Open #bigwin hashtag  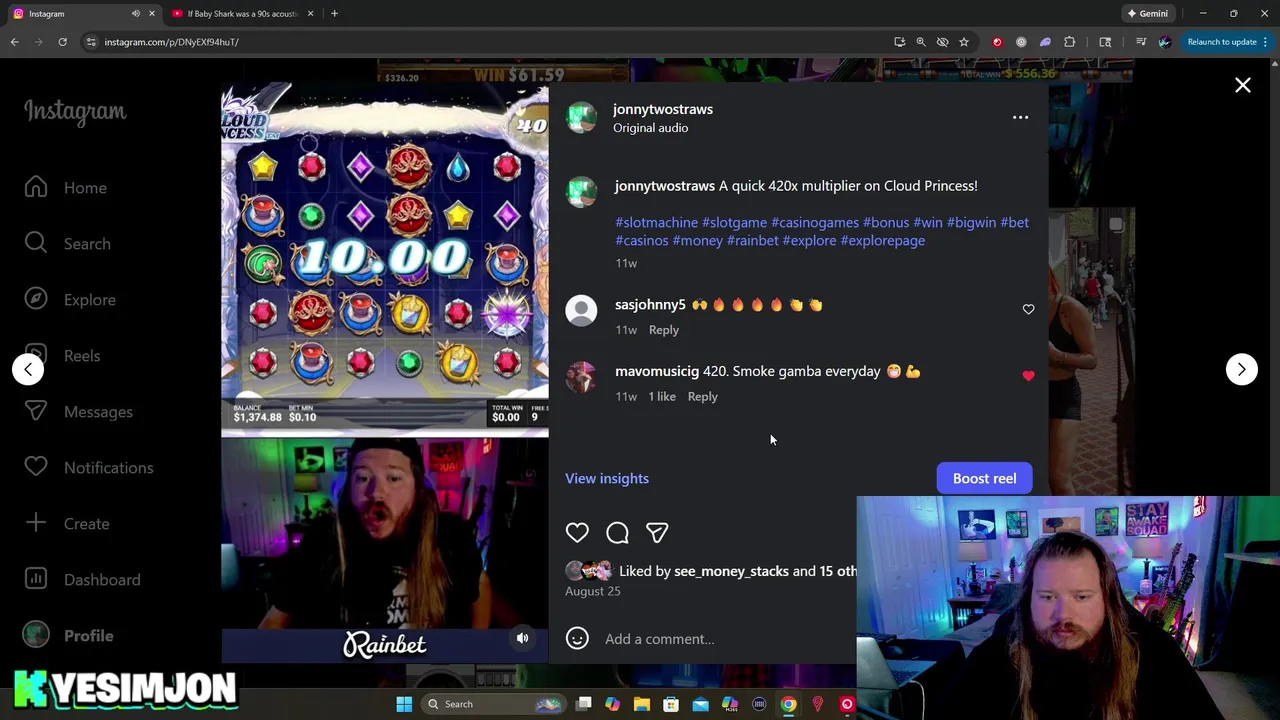tap(971, 223)
